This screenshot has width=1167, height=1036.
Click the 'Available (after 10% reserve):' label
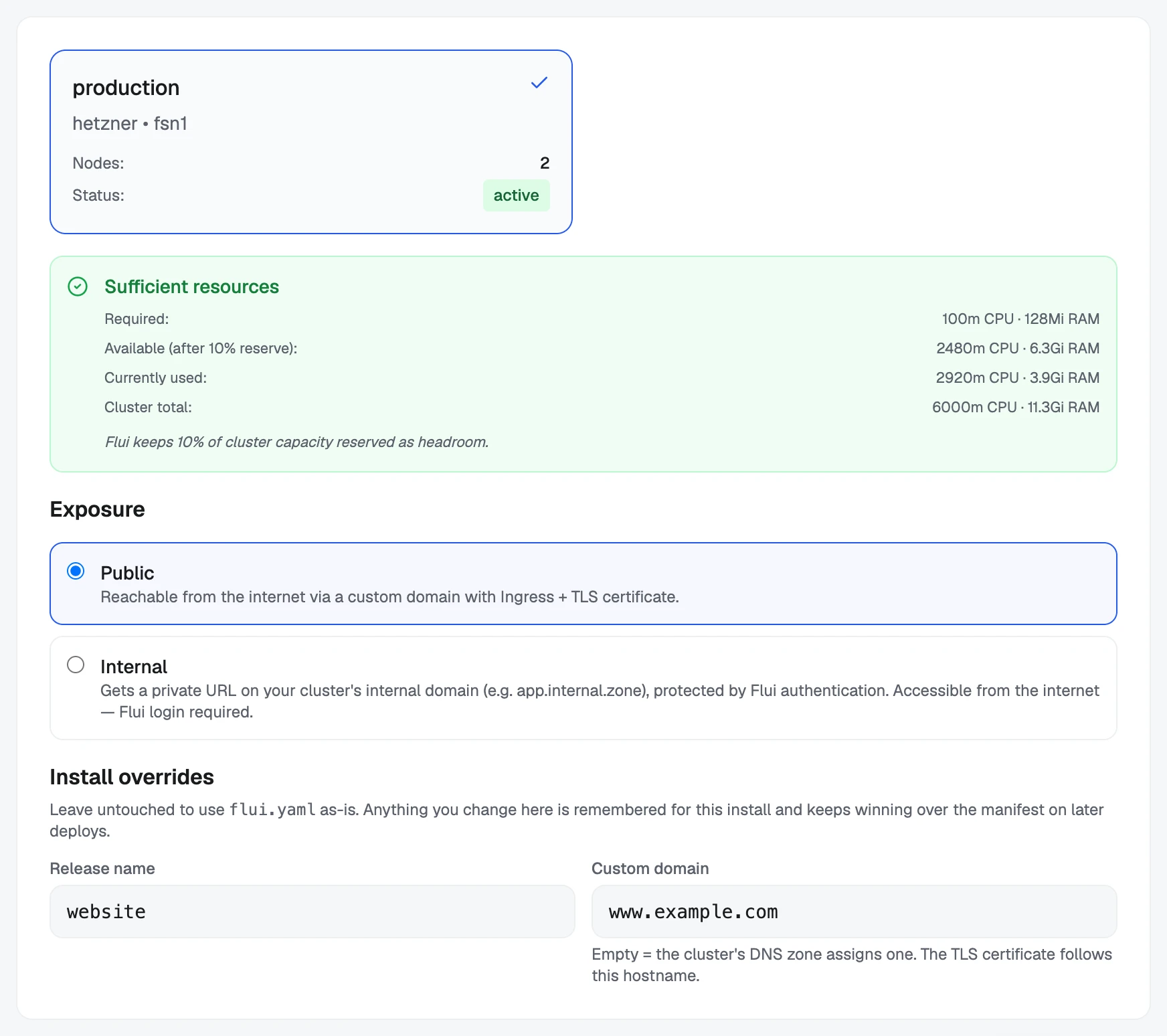(x=201, y=349)
